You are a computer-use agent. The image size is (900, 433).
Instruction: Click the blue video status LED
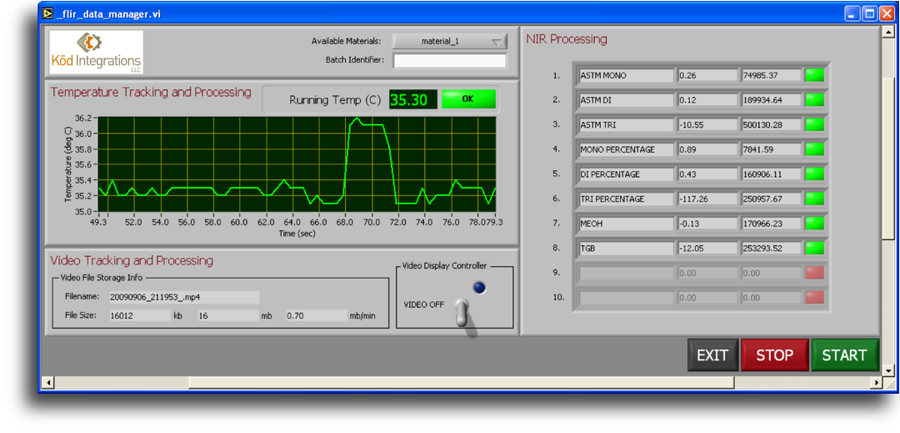479,288
